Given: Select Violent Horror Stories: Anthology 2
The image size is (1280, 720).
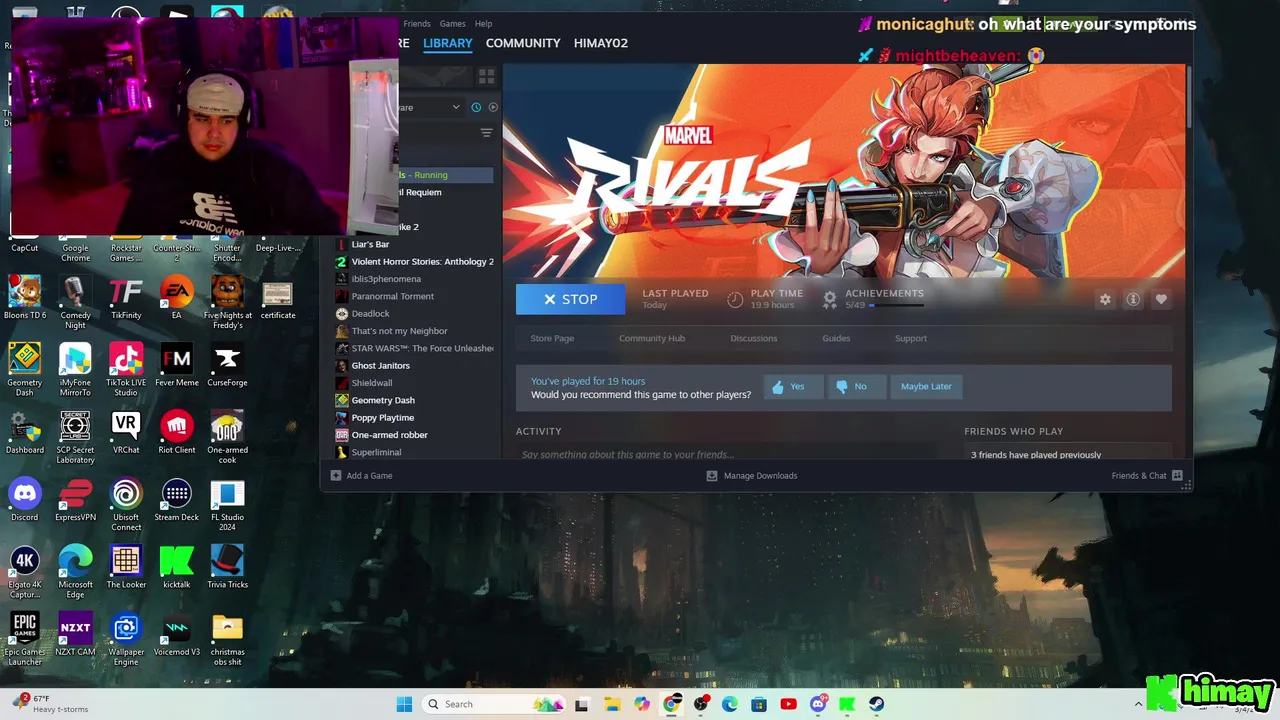Looking at the screenshot, I should (x=415, y=262).
